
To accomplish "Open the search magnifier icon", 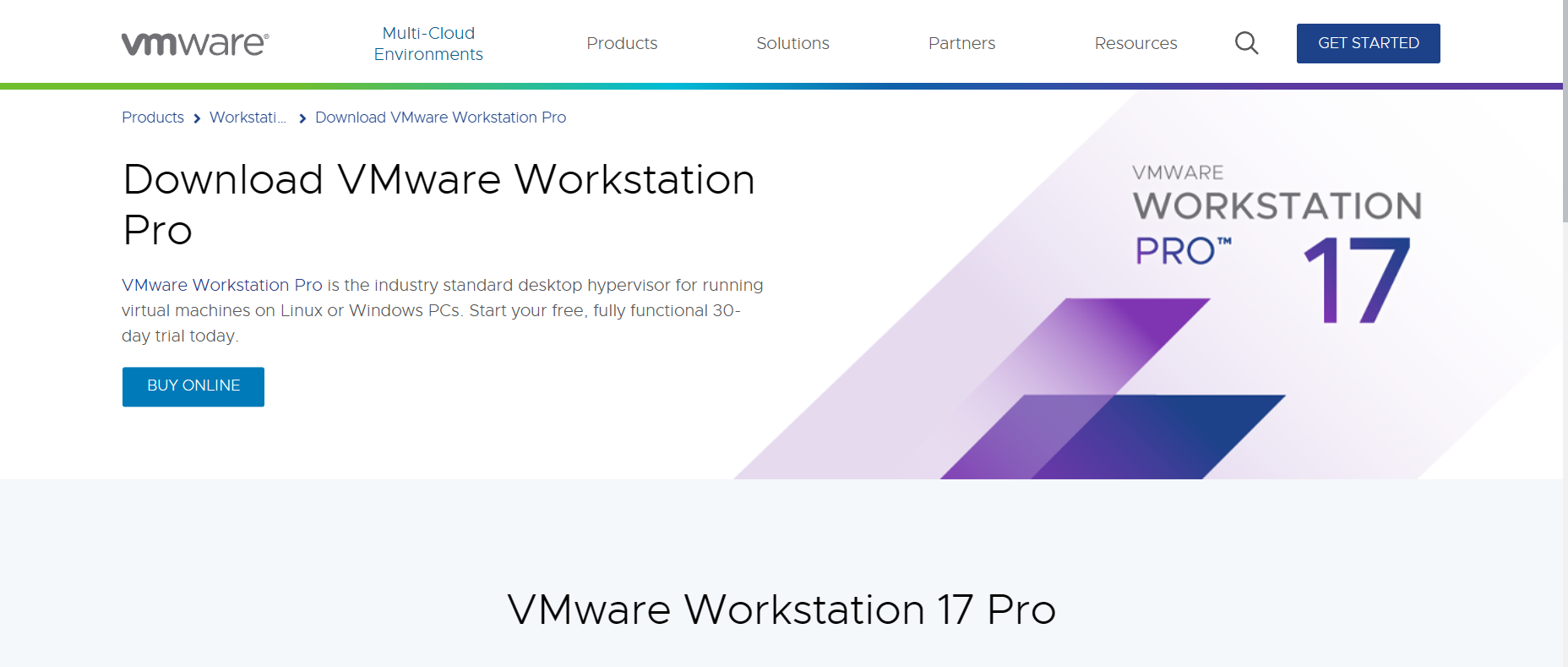I will click(x=1246, y=43).
